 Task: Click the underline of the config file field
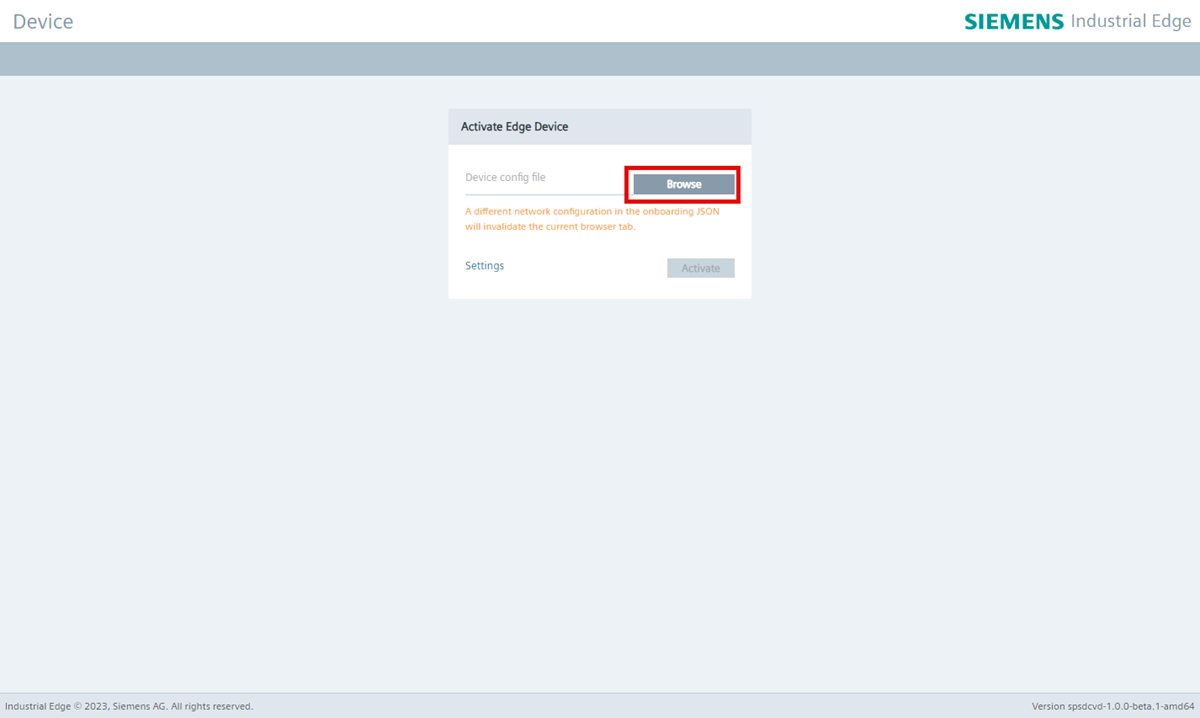pos(545,192)
